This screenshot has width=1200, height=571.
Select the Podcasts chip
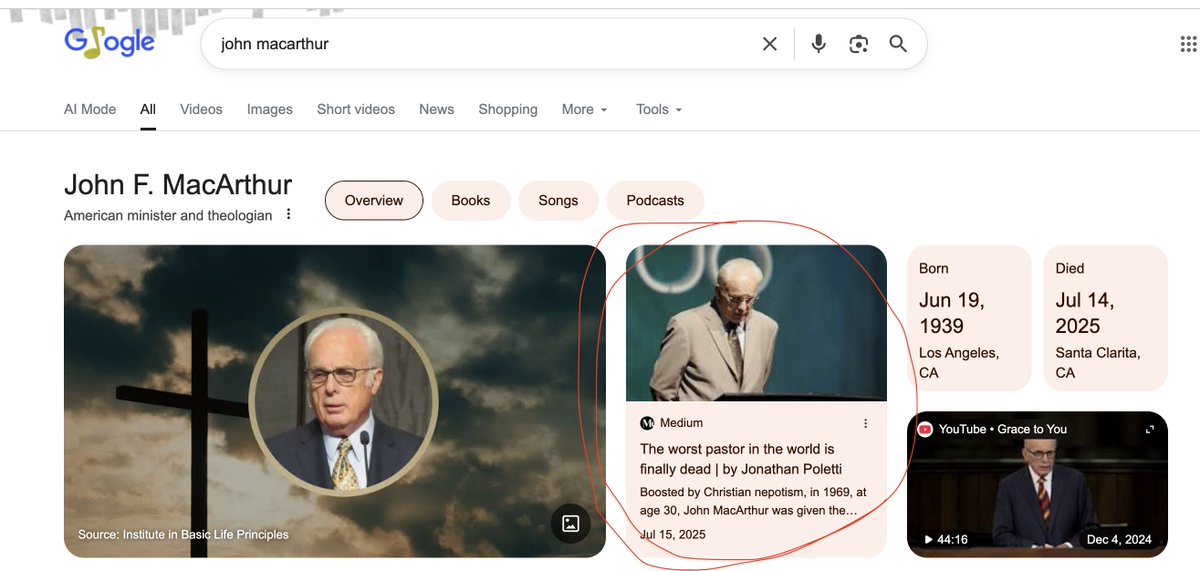pos(655,200)
